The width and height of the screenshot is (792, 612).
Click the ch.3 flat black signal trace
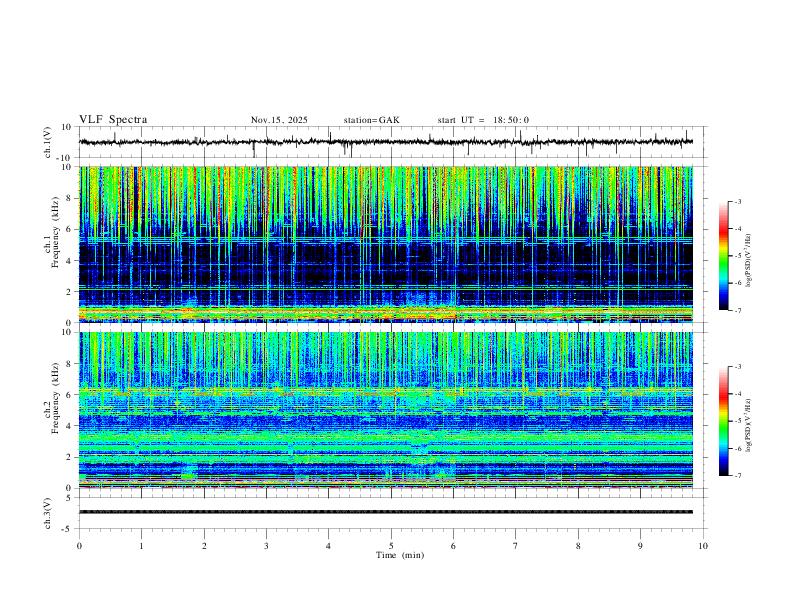(x=386, y=512)
